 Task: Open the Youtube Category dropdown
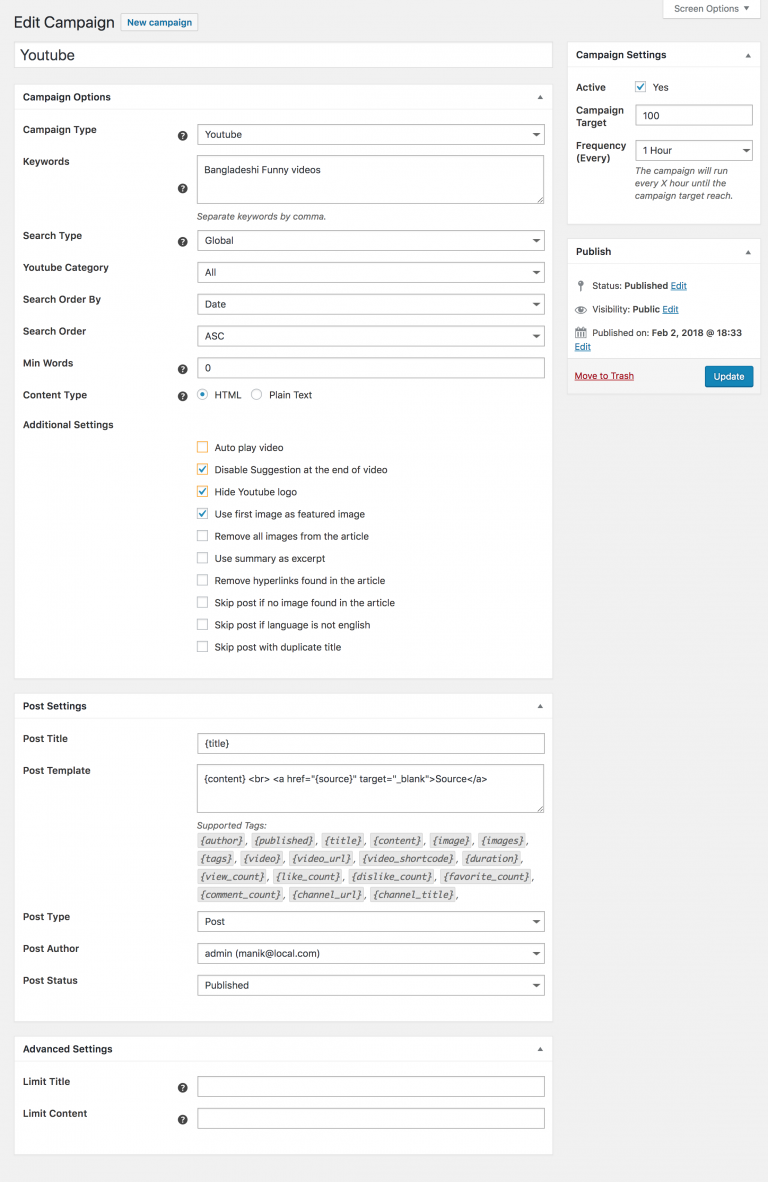371,272
